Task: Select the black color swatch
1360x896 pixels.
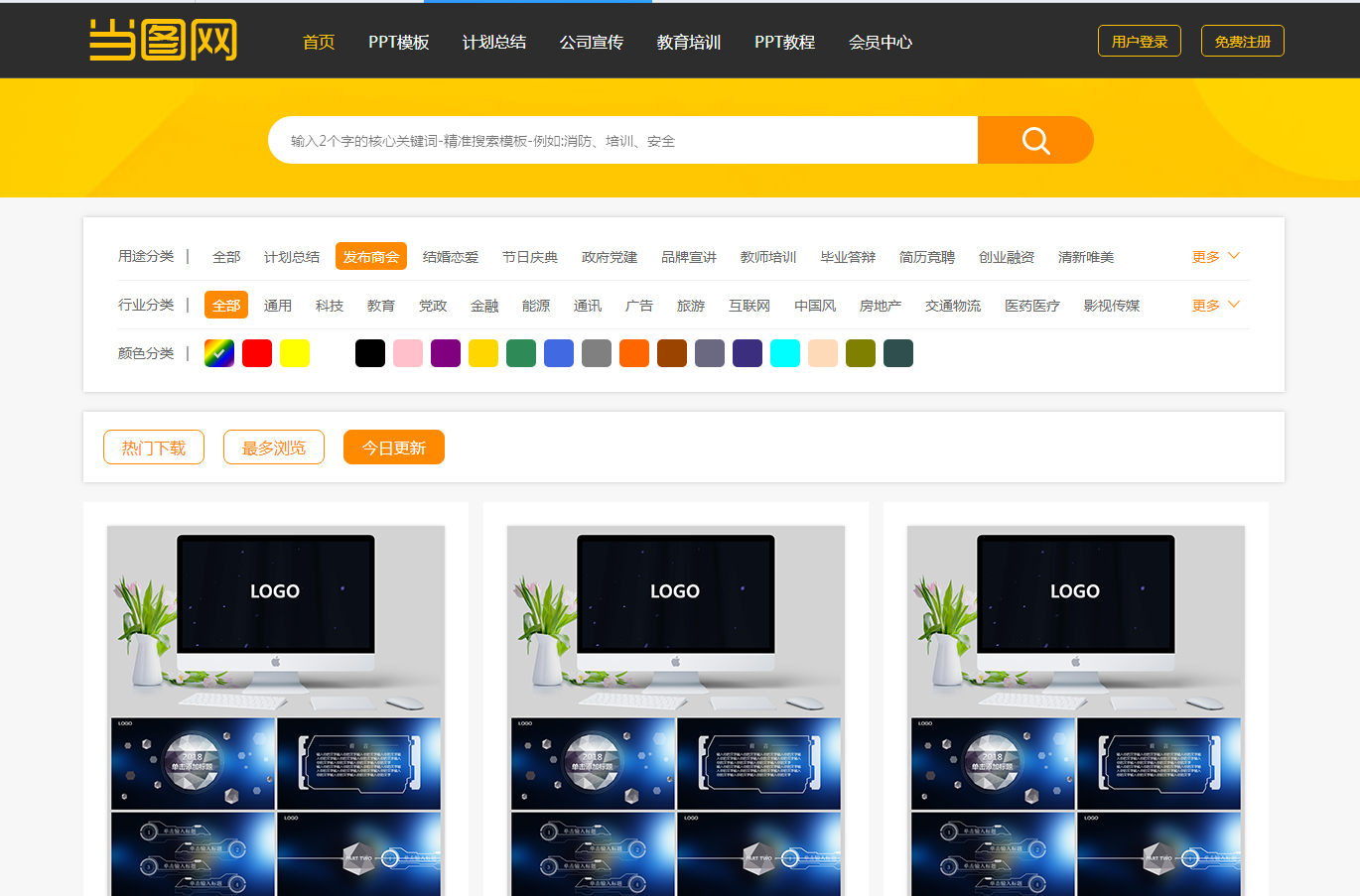Action: [370, 353]
